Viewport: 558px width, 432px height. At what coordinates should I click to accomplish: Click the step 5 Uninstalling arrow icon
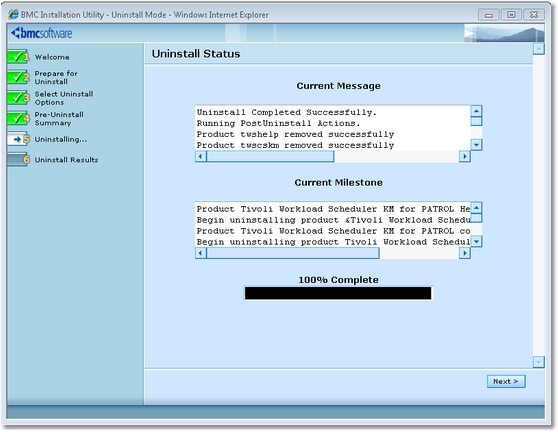point(18,139)
